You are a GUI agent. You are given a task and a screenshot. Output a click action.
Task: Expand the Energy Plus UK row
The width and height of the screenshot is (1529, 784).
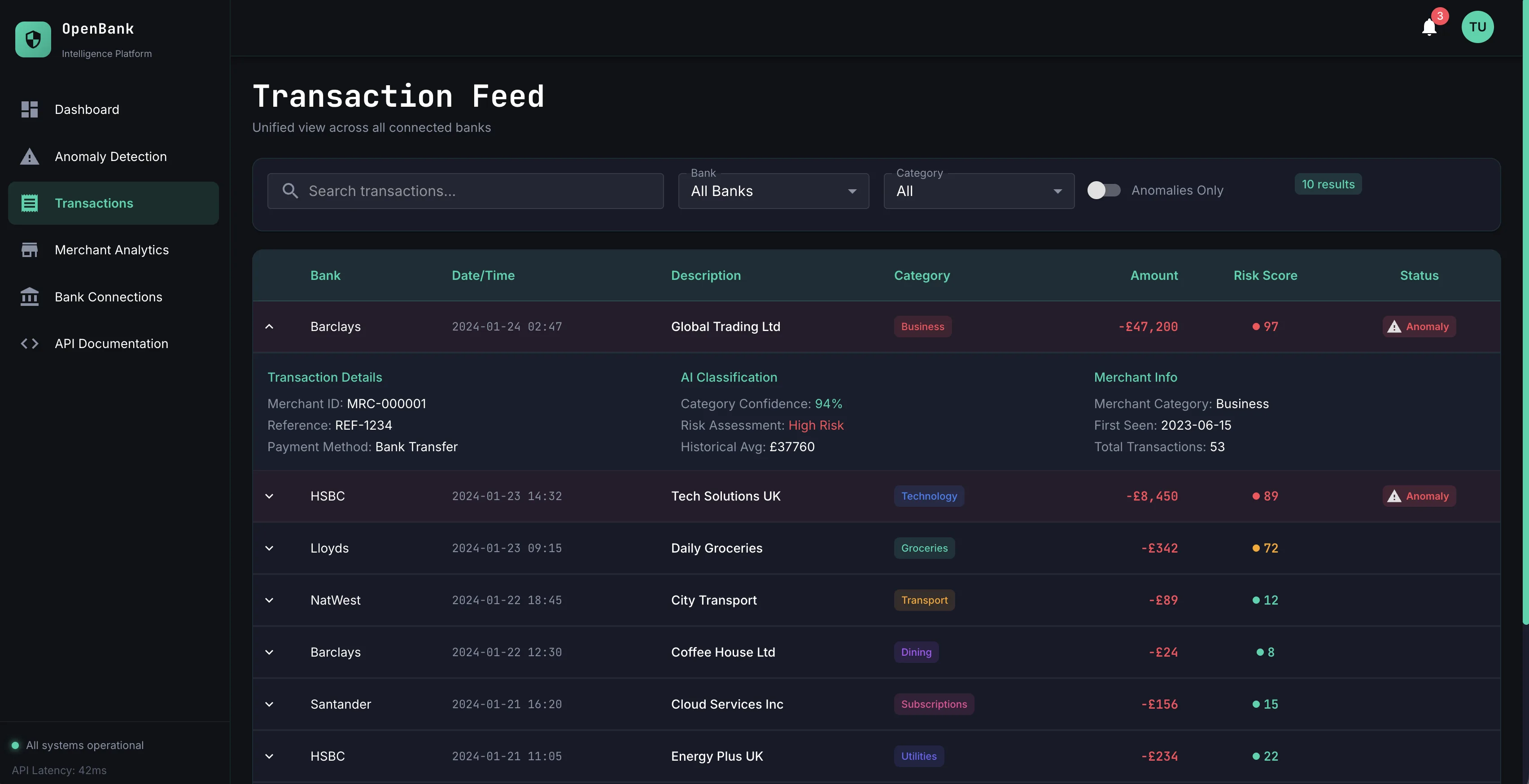(270, 756)
